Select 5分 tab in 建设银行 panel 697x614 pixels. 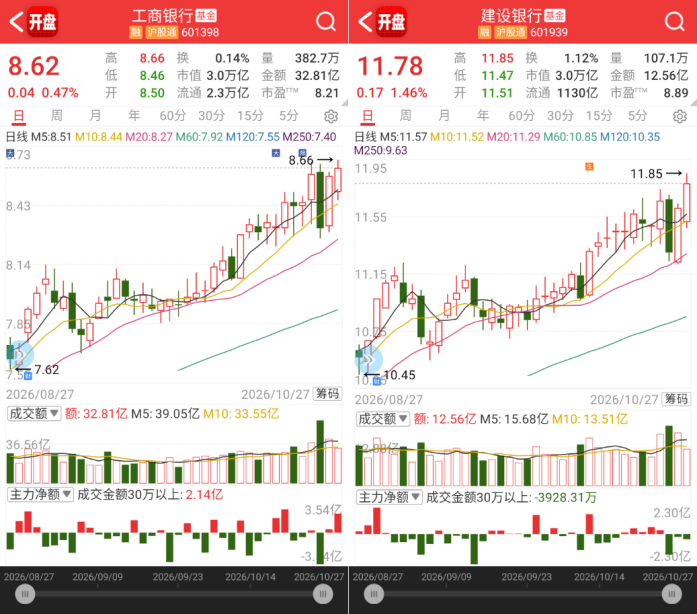click(x=637, y=116)
